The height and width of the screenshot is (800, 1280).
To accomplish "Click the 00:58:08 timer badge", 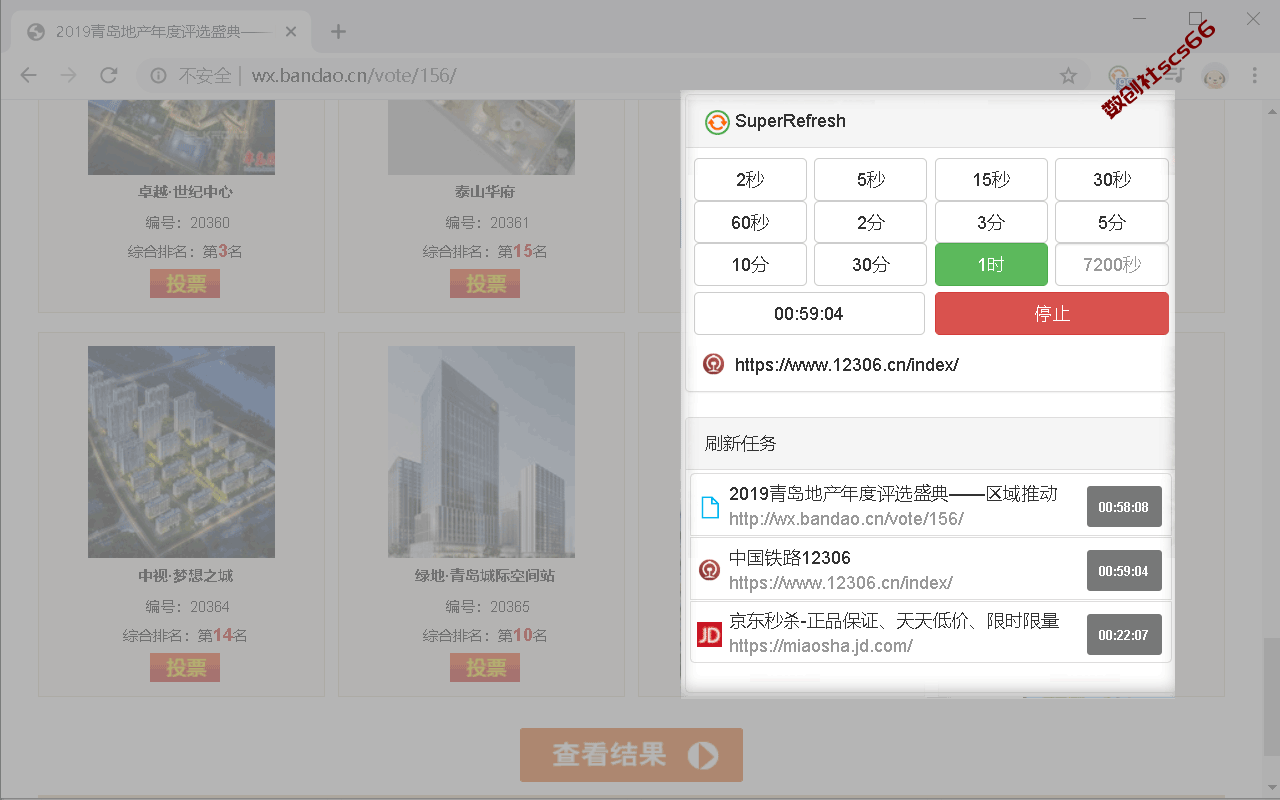I will coord(1124,507).
